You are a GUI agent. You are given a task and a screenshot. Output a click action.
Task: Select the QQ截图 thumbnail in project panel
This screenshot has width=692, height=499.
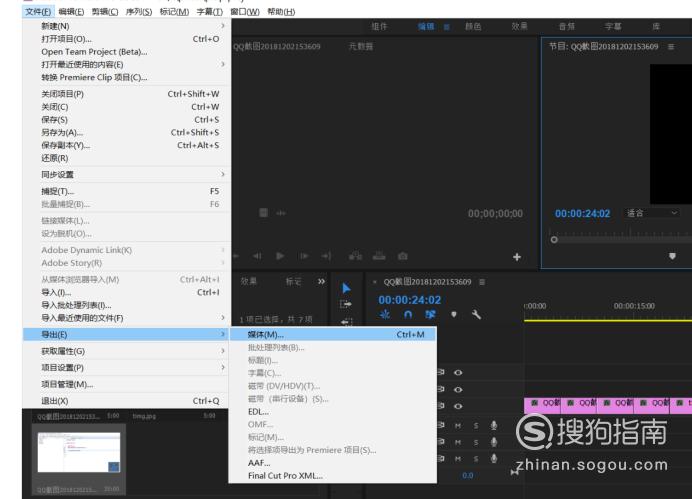[79, 452]
